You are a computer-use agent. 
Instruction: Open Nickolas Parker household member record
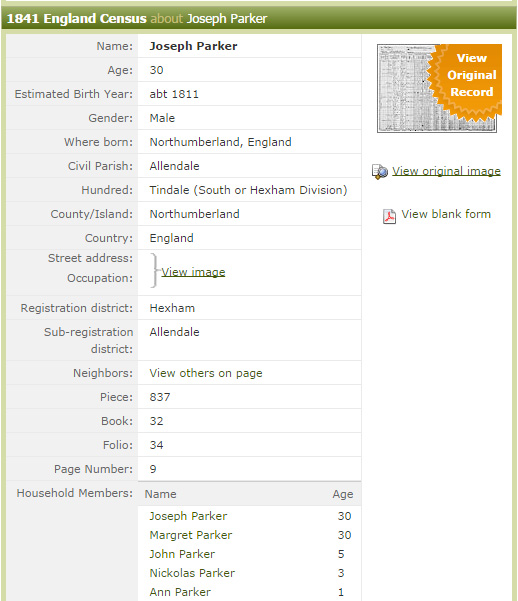click(192, 573)
